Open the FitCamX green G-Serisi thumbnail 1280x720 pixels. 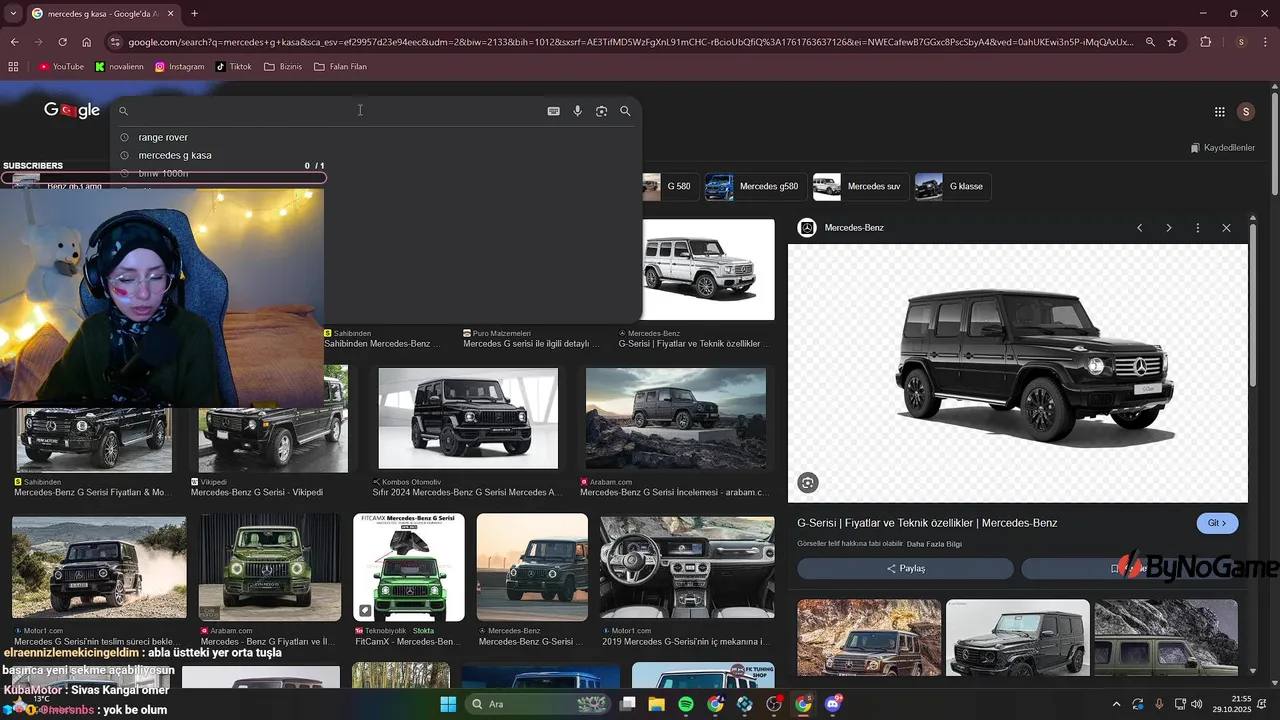409,567
